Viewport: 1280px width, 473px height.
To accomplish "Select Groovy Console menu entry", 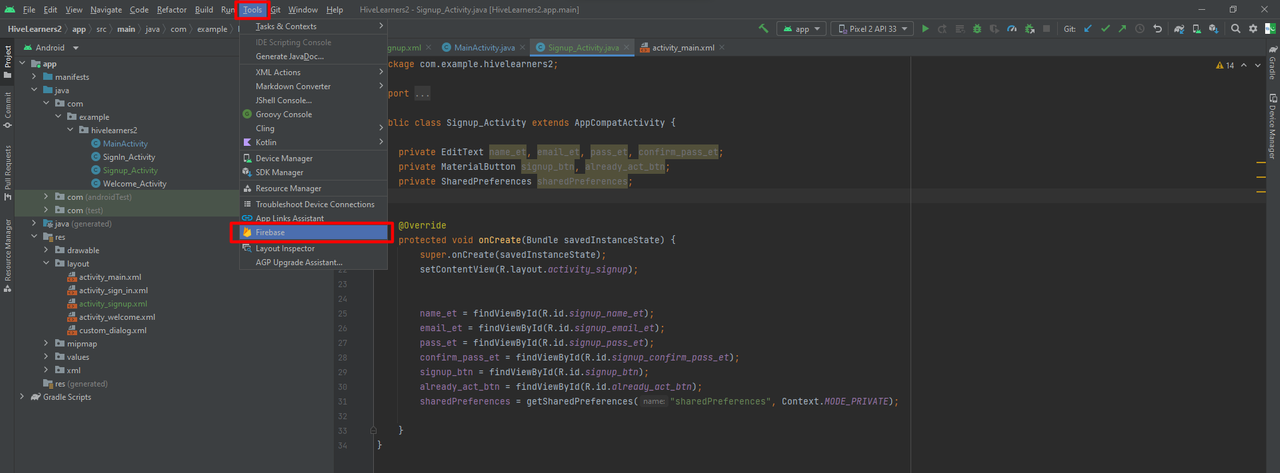I will point(313,114).
